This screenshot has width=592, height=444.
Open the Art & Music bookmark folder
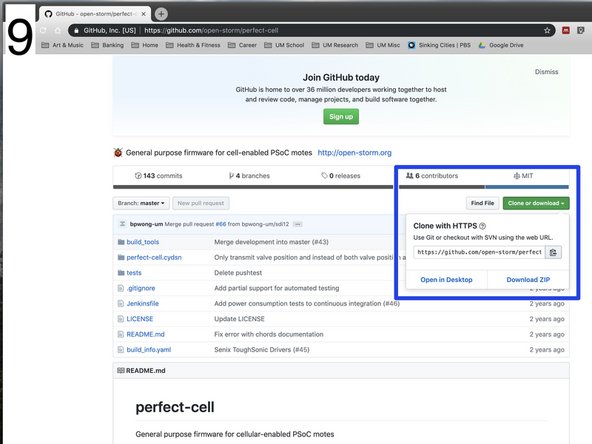click(62, 45)
